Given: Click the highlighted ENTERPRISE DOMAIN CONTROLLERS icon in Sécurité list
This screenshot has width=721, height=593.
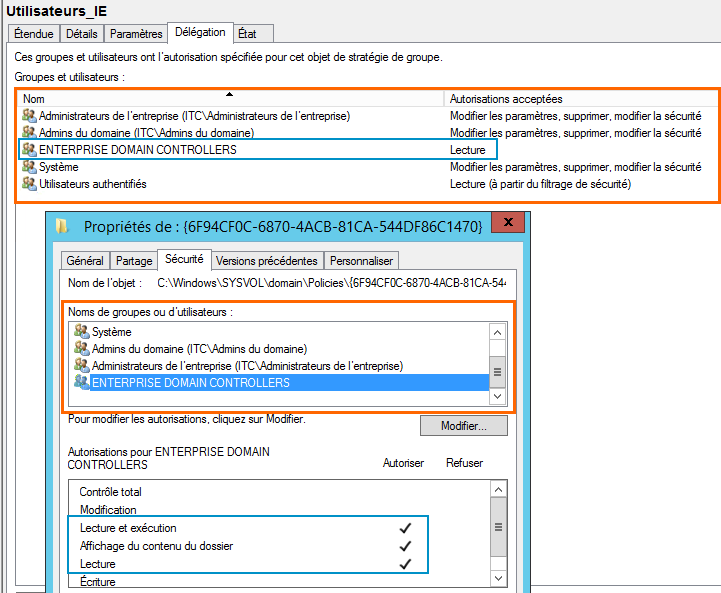Looking at the screenshot, I should pyautogui.click(x=82, y=382).
